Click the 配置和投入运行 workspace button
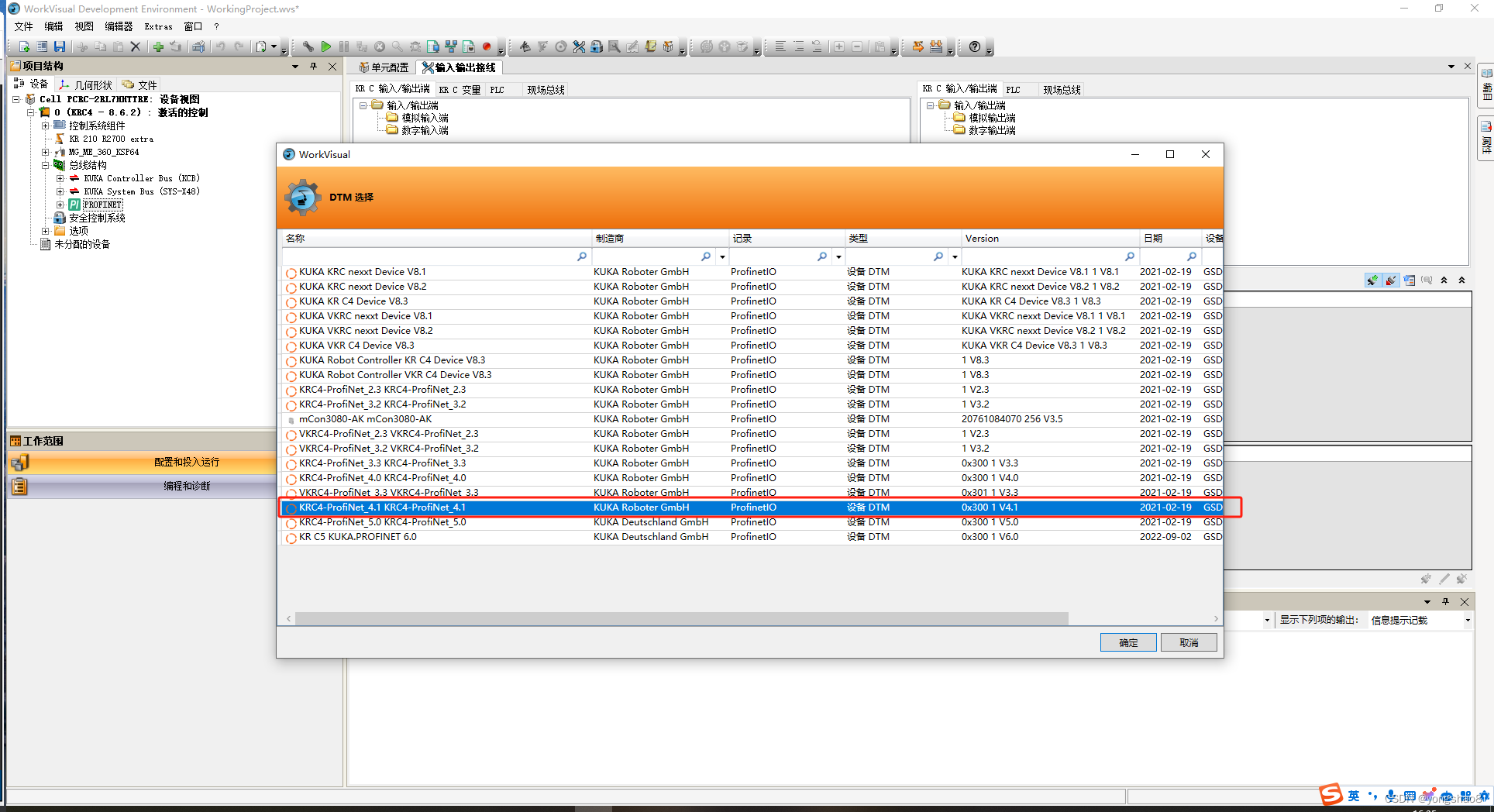This screenshot has width=1494, height=812. (x=143, y=463)
